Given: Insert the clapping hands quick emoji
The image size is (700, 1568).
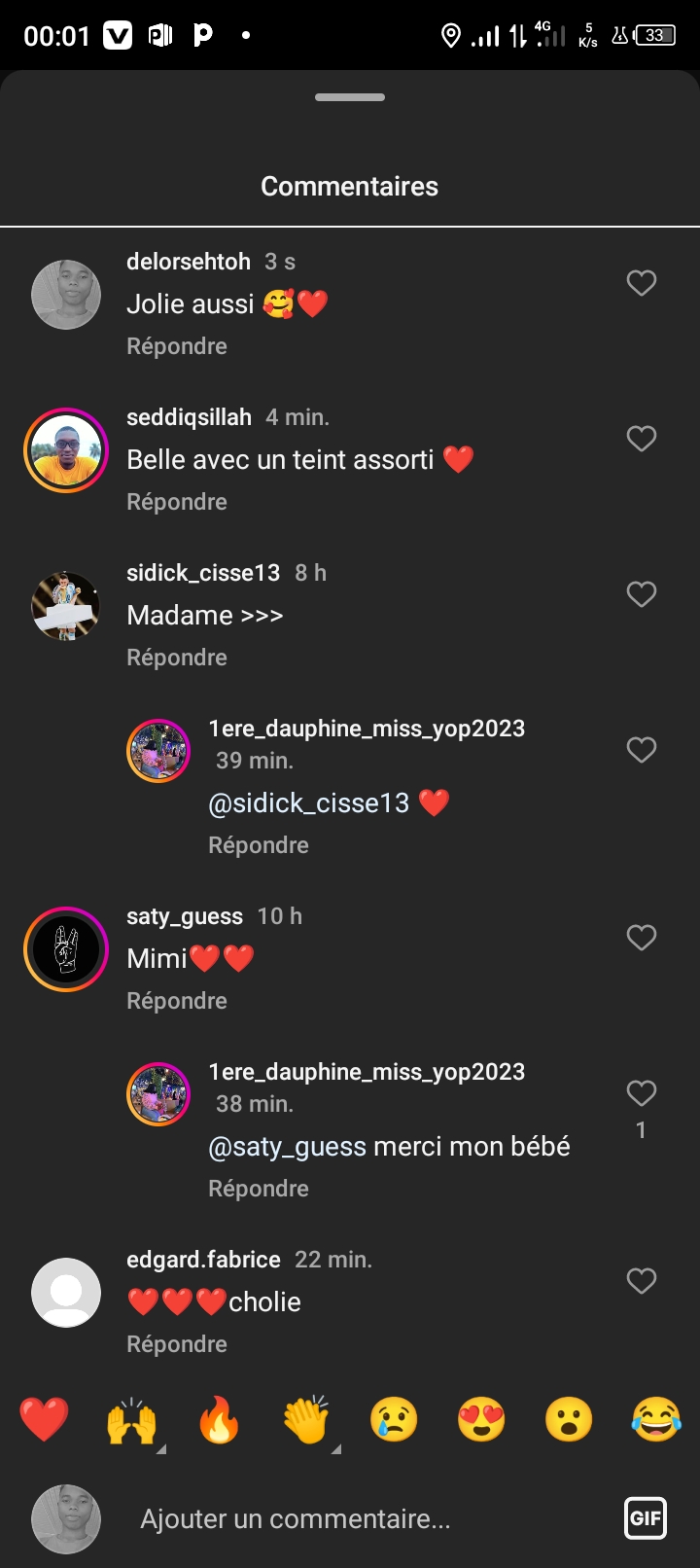Looking at the screenshot, I should 306,1420.
